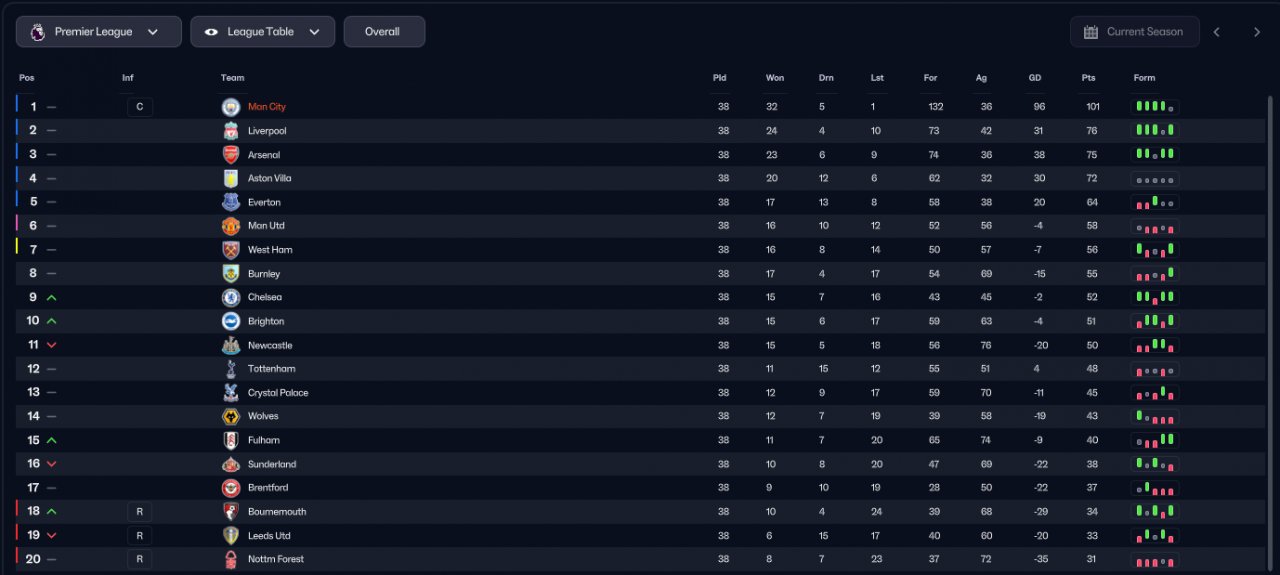Click the Newcastle club badge
Screen dimensions: 1280x575
click(231, 345)
